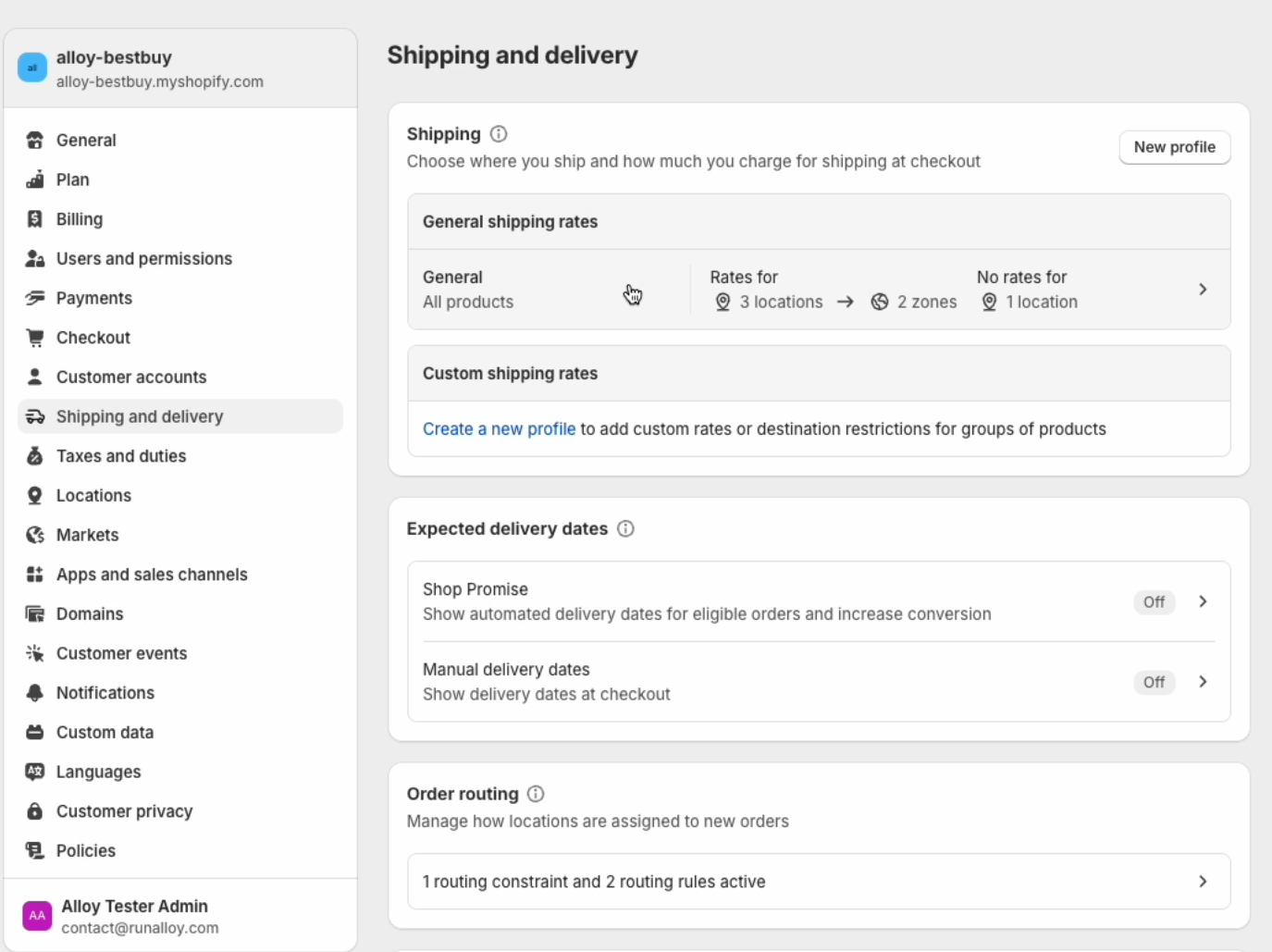
Task: Expand the General shipping rates chevron
Action: (x=1203, y=290)
